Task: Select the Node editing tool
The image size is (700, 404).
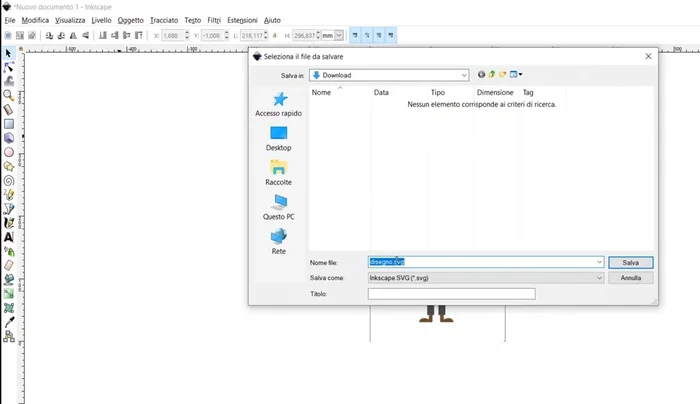Action: click(8, 67)
